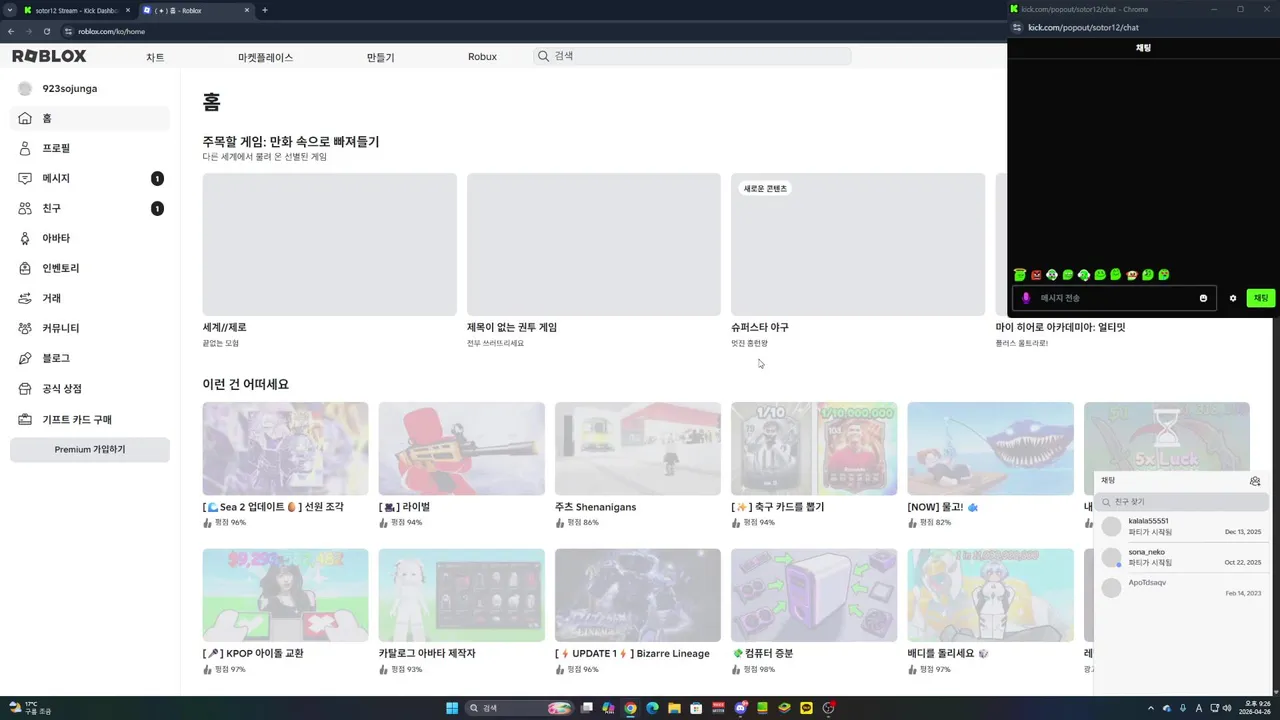Open 거래 in the sidebar
The width and height of the screenshot is (1280, 720).
[90, 298]
